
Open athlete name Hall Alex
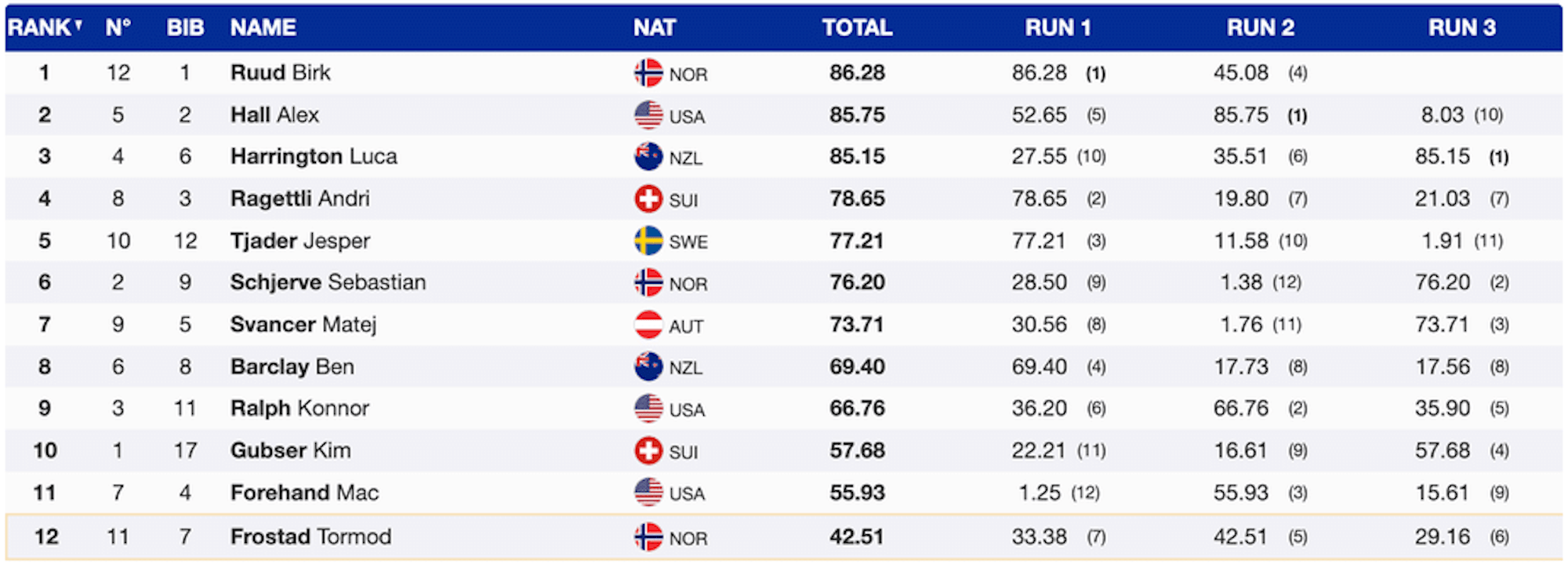[274, 115]
